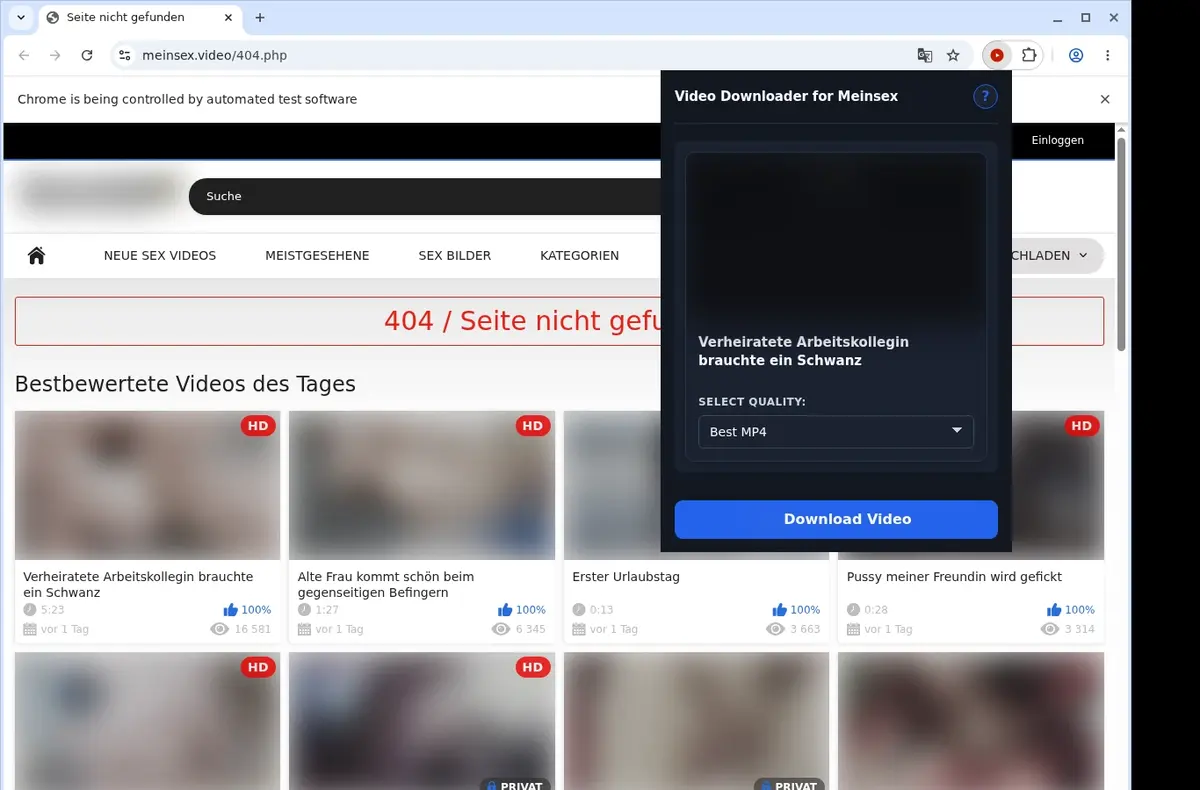Click the thumbs-up icon on 'Erster Urlaubstag'

(x=780, y=610)
